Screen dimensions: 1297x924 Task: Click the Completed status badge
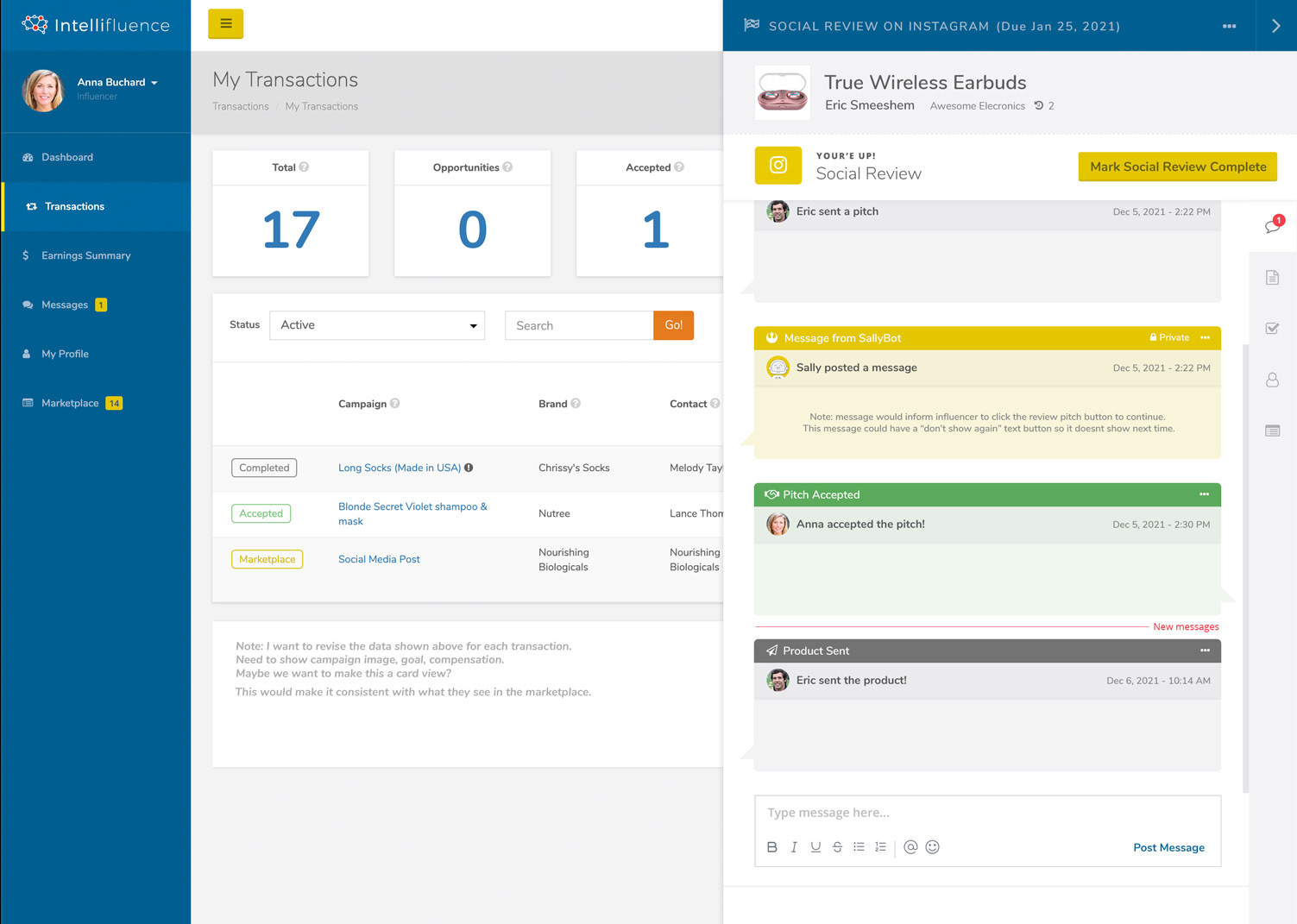[x=264, y=468]
